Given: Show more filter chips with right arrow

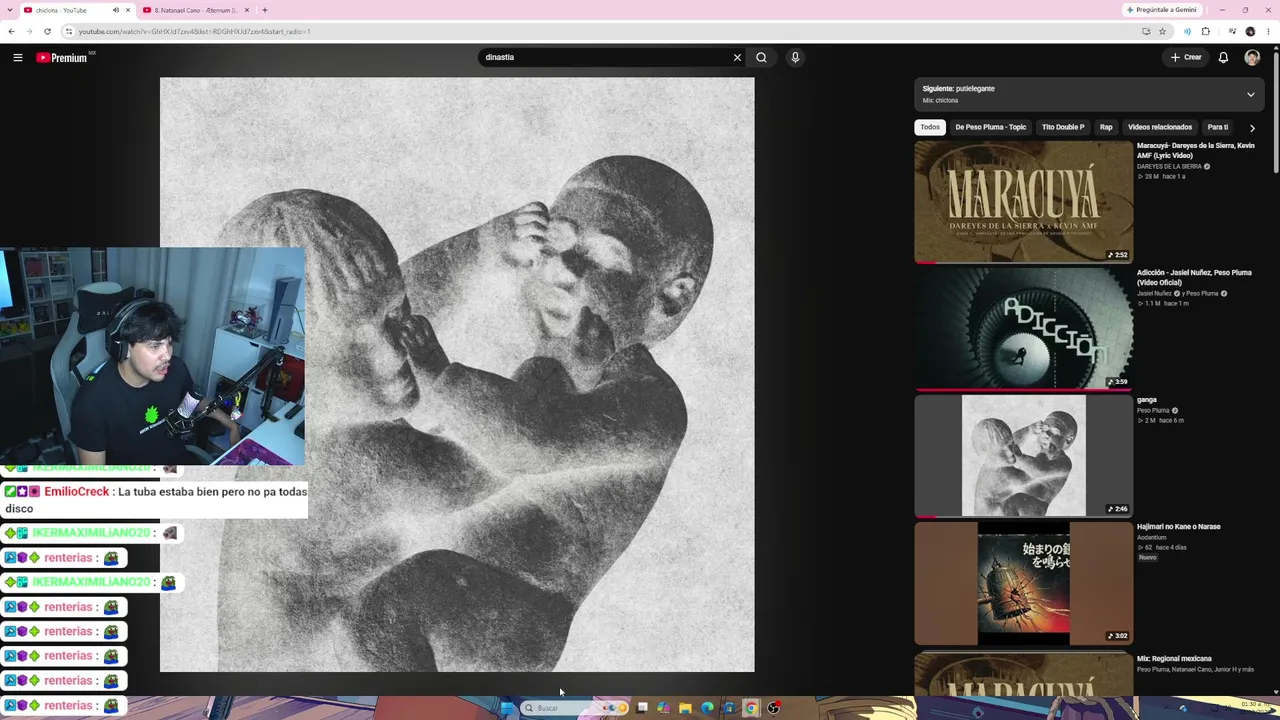Looking at the screenshot, I should 1252,128.
